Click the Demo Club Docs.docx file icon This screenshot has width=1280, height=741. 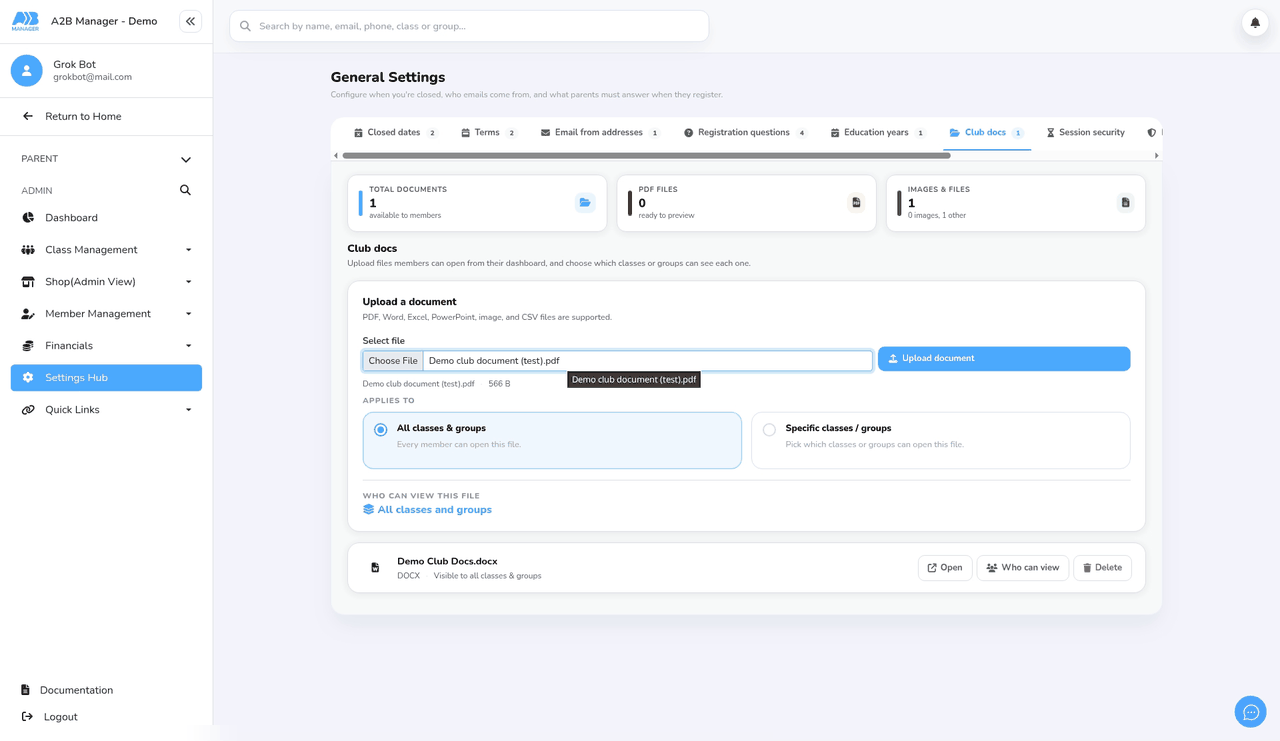375,568
